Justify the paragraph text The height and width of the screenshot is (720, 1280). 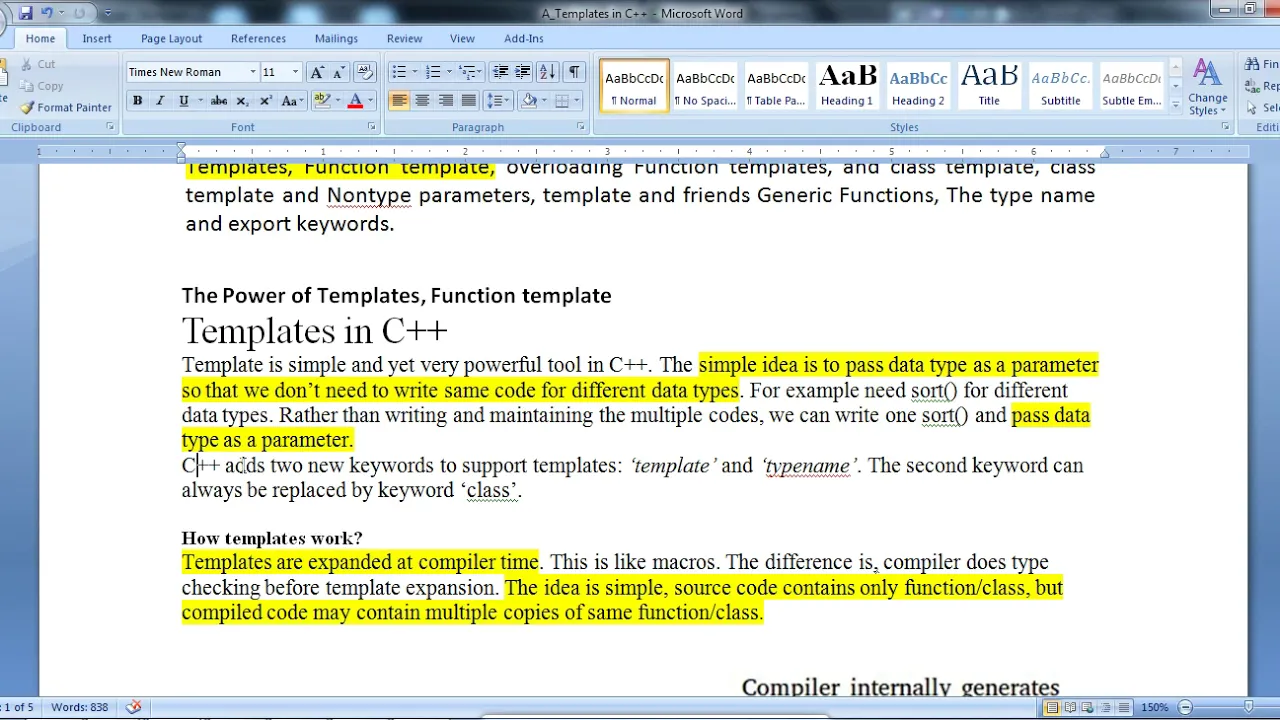(468, 101)
